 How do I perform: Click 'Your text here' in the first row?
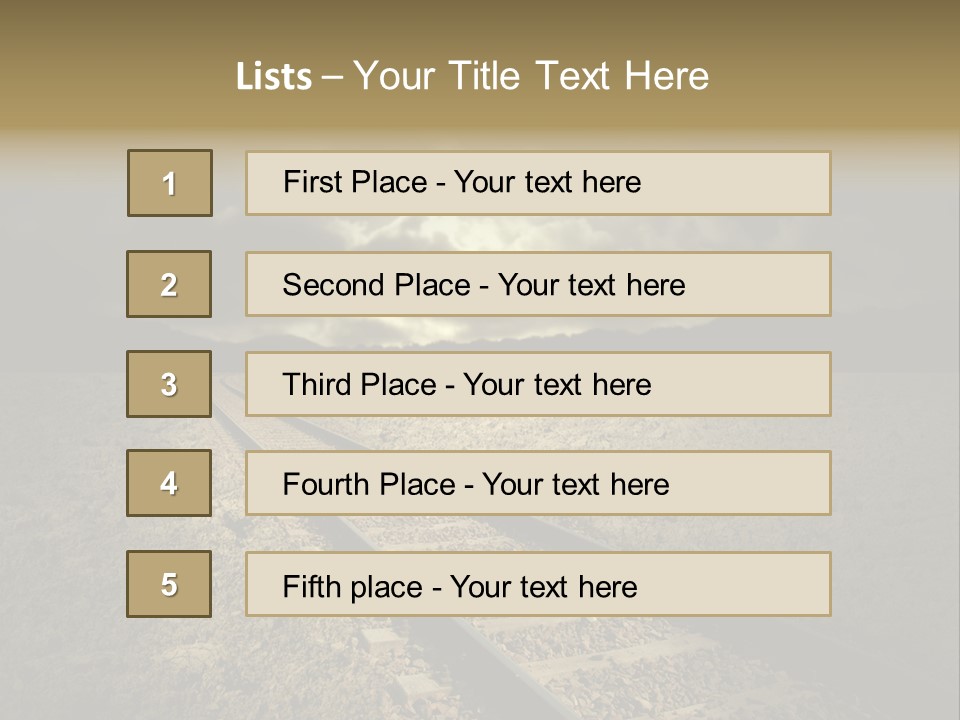547,182
